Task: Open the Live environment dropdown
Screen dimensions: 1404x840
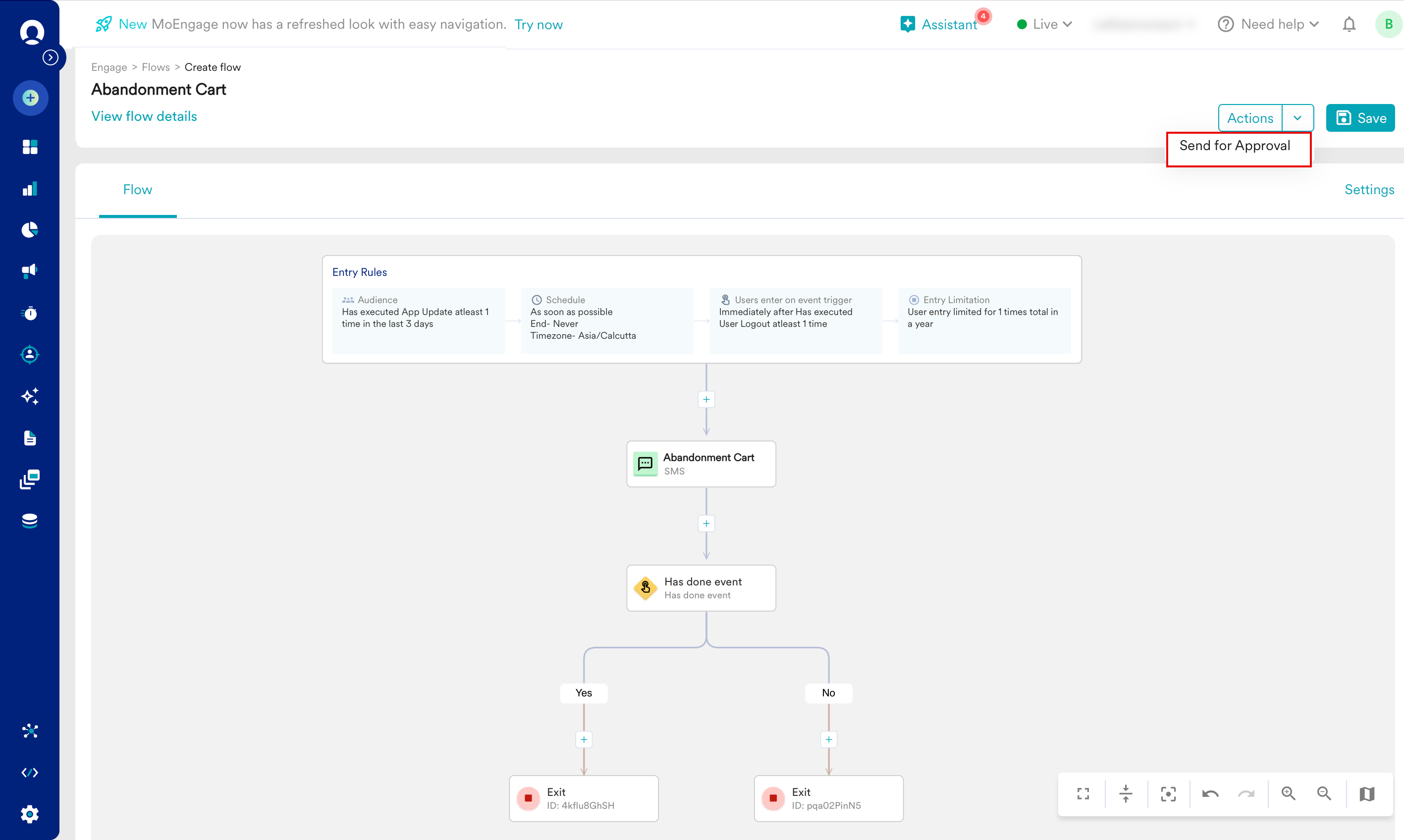Action: (1044, 24)
